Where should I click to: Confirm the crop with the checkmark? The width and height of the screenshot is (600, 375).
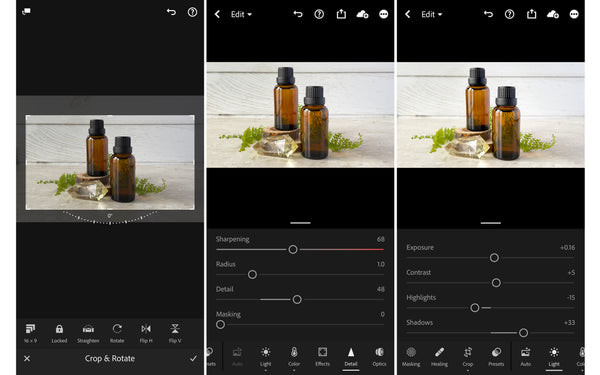[193, 359]
